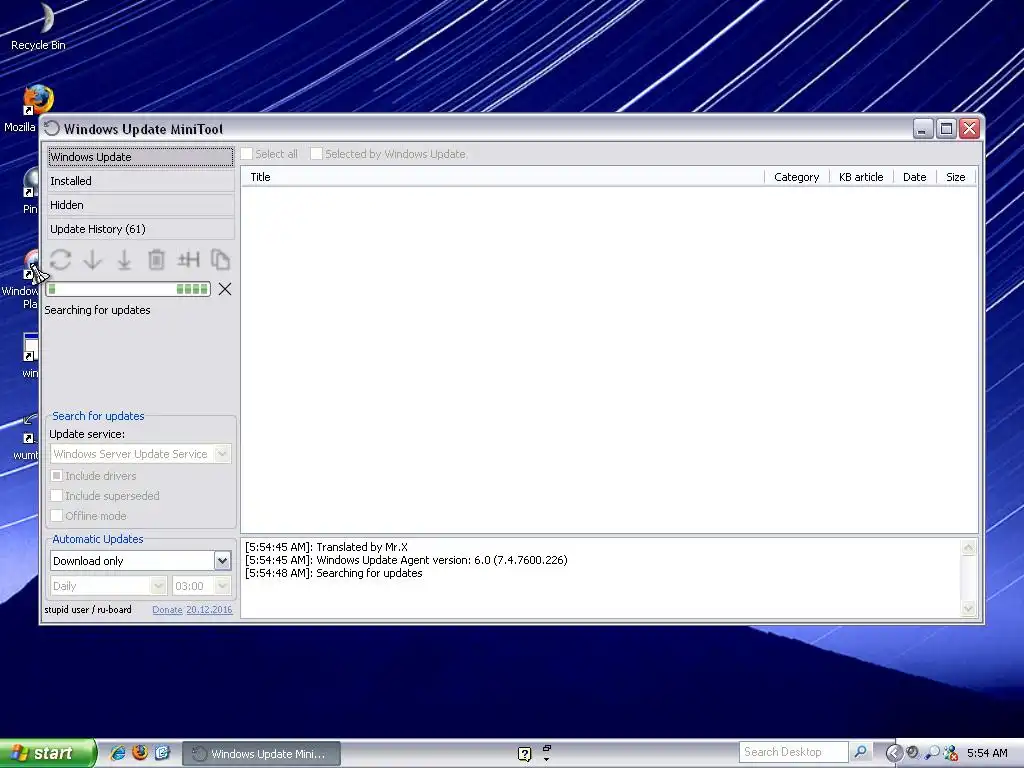Toggle the Include drivers checkbox
Image resolution: width=1024 pixels, height=768 pixels.
57,476
